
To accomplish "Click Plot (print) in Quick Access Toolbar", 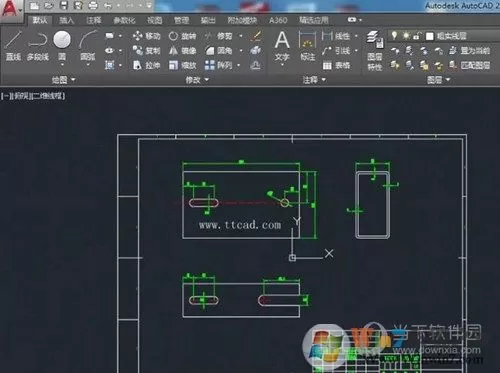I will [93, 5].
